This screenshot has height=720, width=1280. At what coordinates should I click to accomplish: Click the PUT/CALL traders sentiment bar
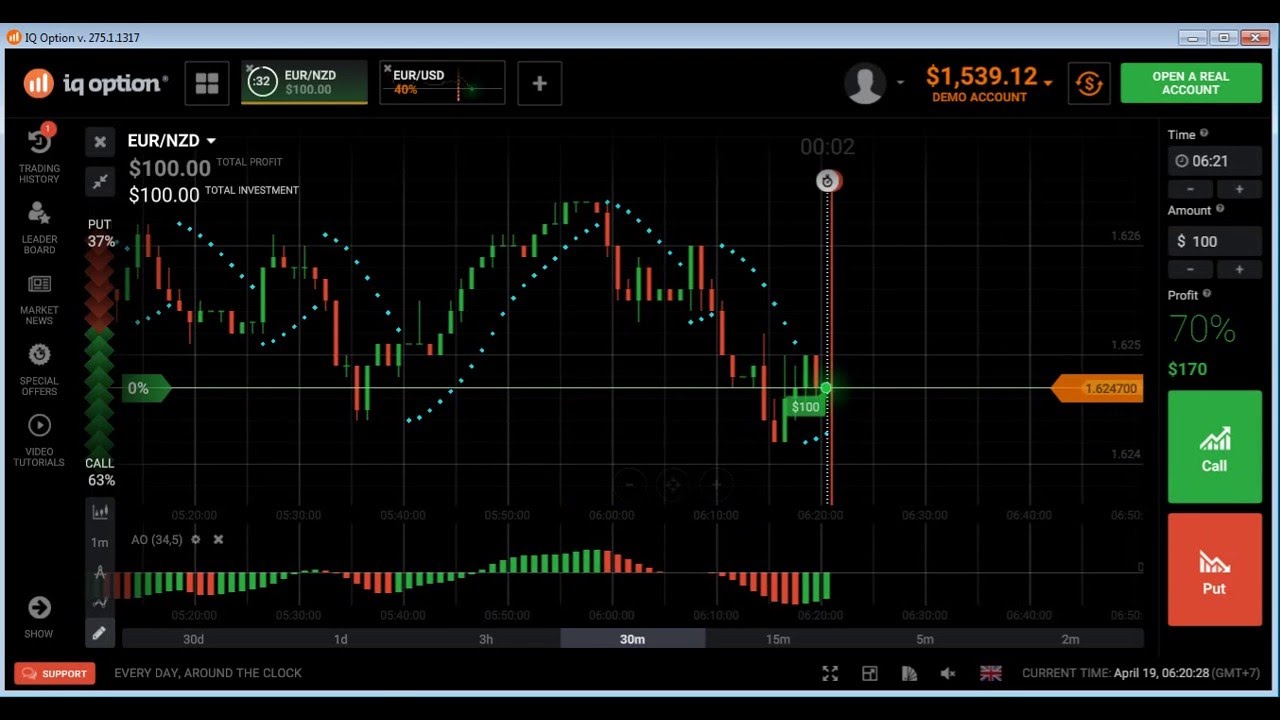[x=99, y=352]
